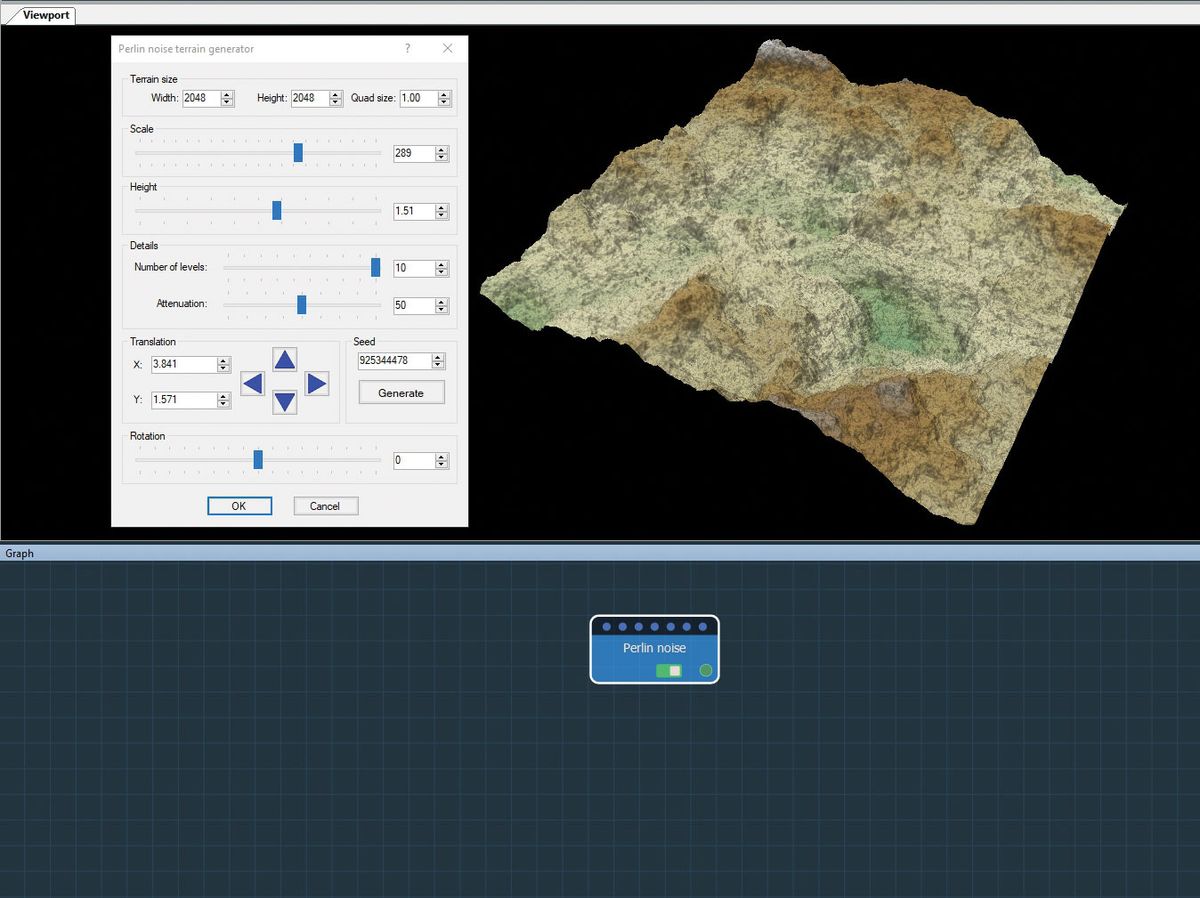Click the question mark help icon
This screenshot has height=898, width=1200.
(407, 48)
